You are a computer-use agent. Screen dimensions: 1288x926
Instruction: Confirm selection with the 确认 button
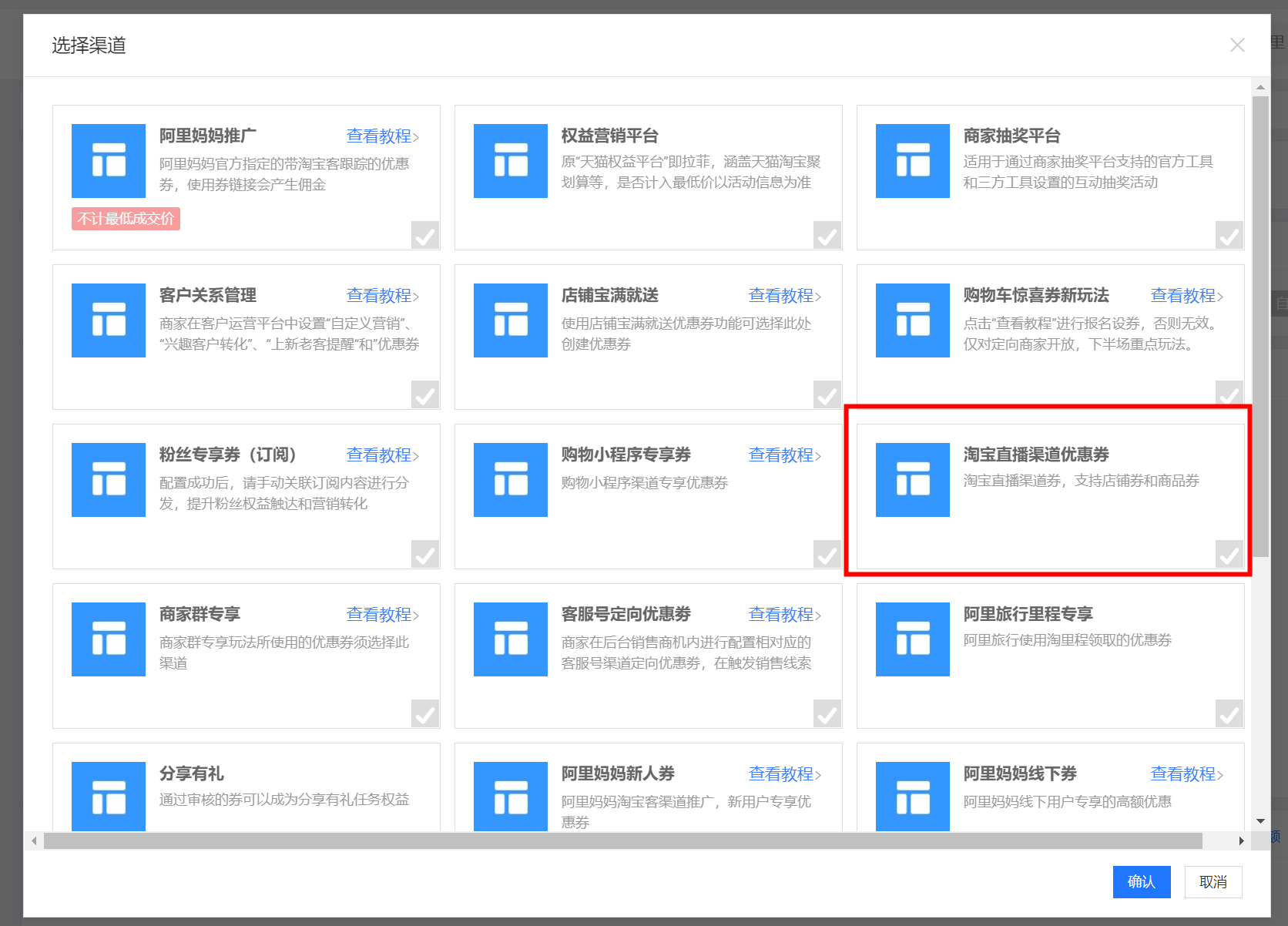click(x=1142, y=882)
